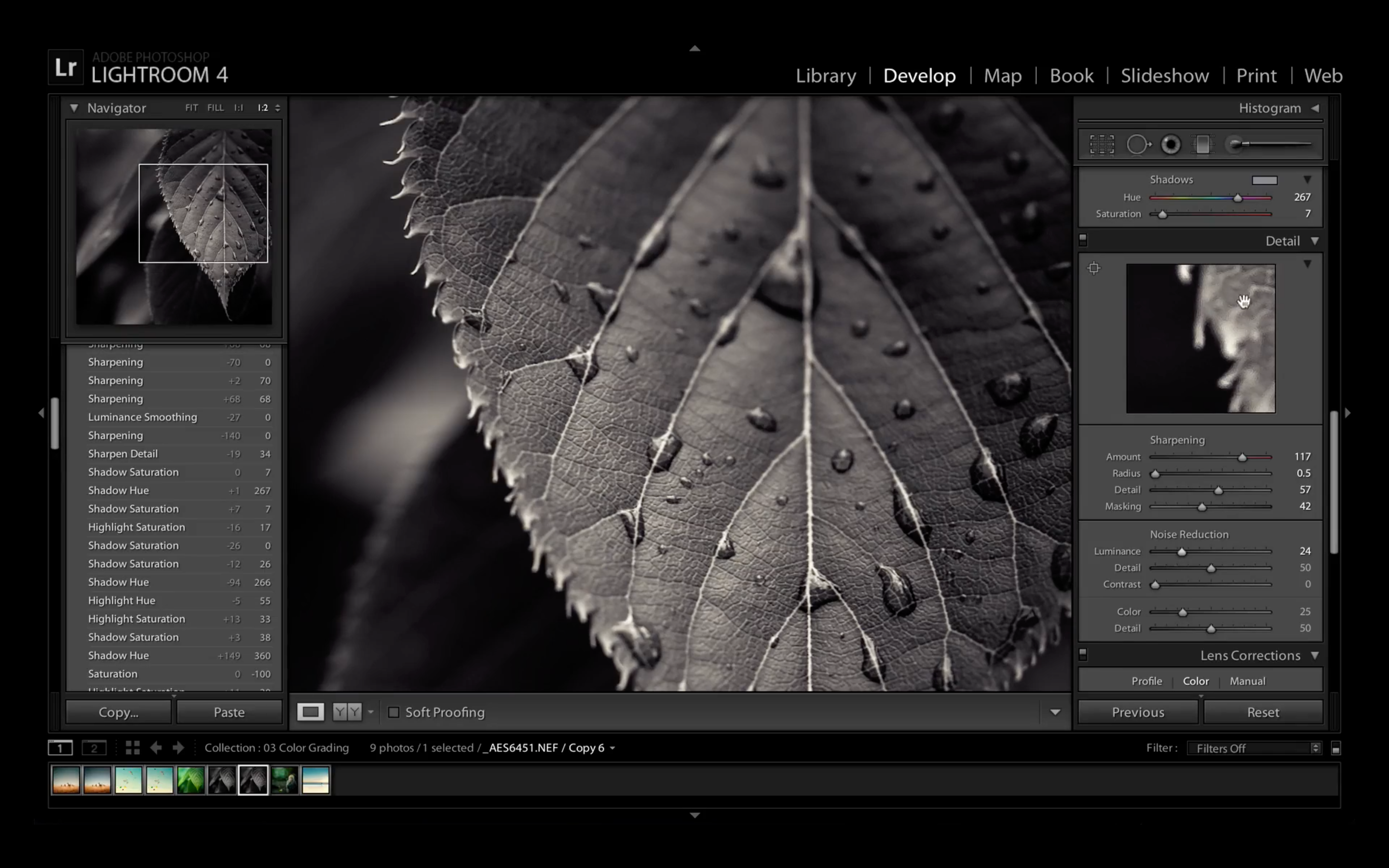Drag the Sharpening Amount slider

1242,456
